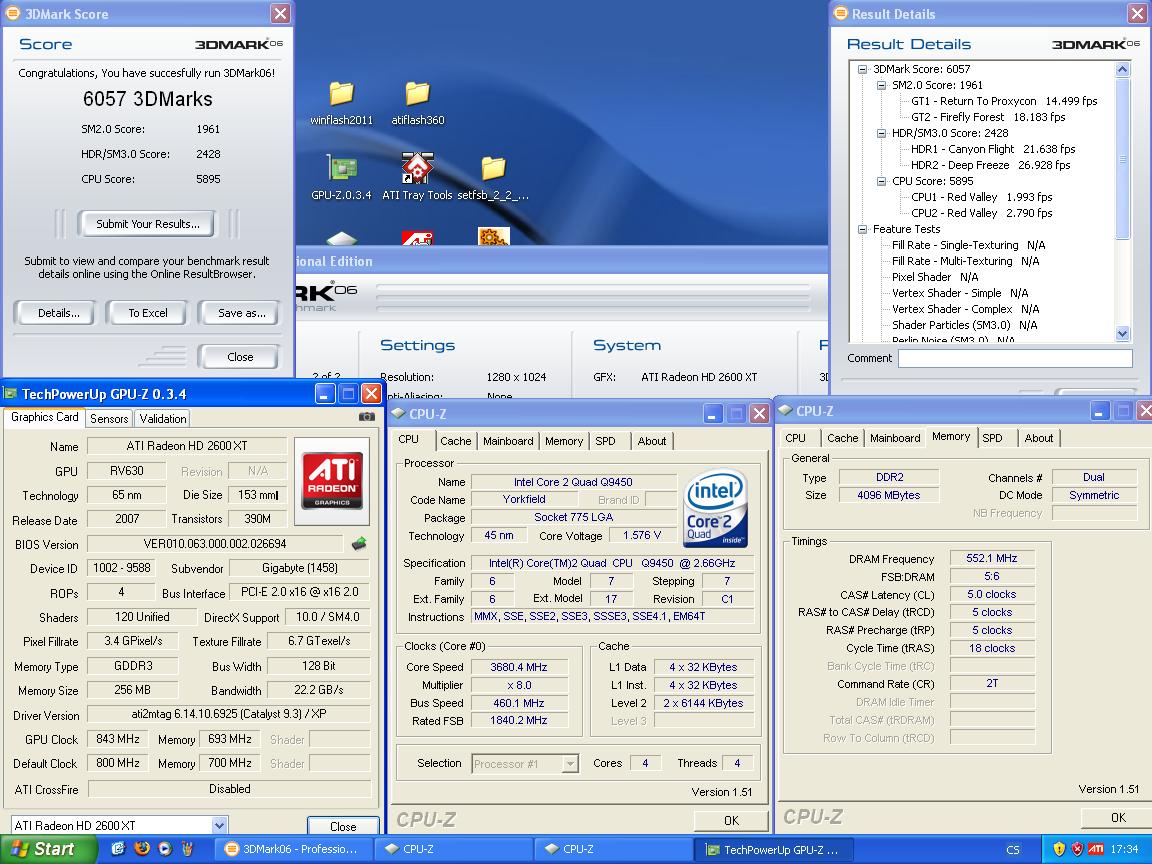The height and width of the screenshot is (864, 1152).
Task: Click Firefox quick launch icon in taskbar
Action: 142,849
